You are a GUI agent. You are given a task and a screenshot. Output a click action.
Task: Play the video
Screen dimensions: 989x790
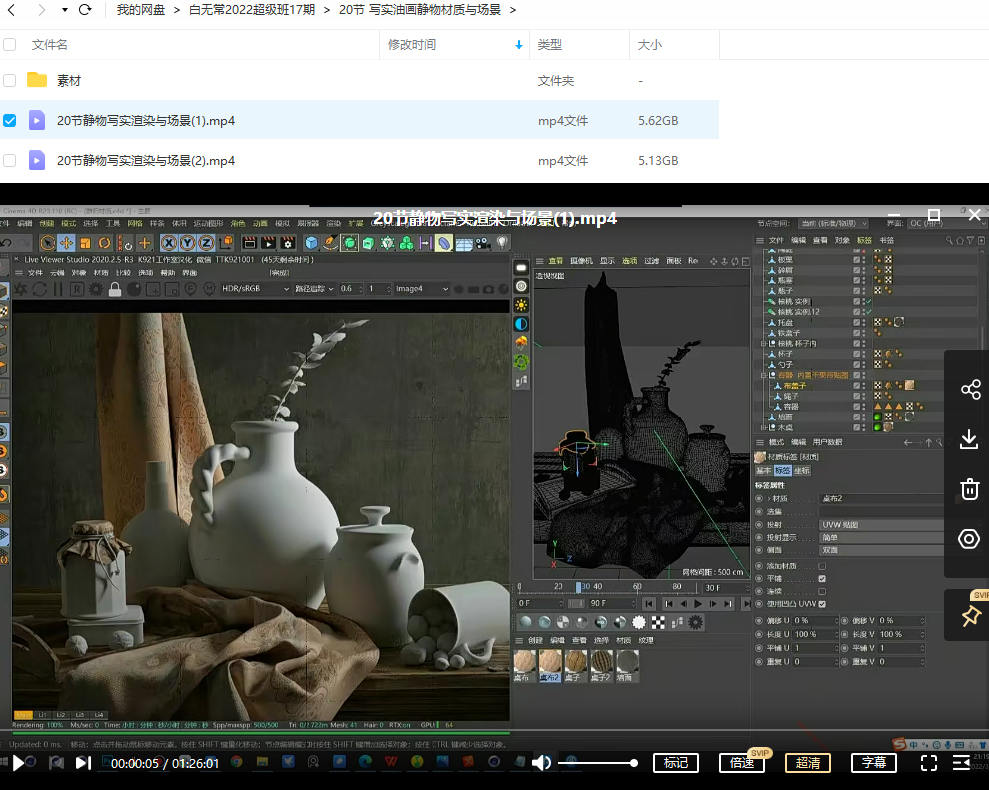(x=18, y=763)
